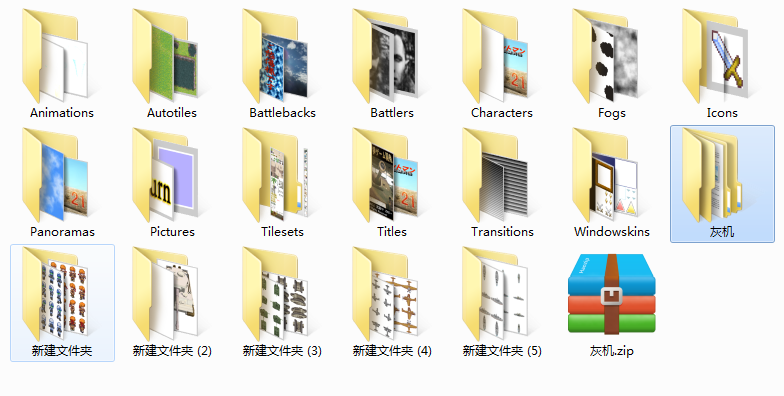784x396 pixels.
Task: Click the "新建文件夹 (4)" name label
Action: 392,351
